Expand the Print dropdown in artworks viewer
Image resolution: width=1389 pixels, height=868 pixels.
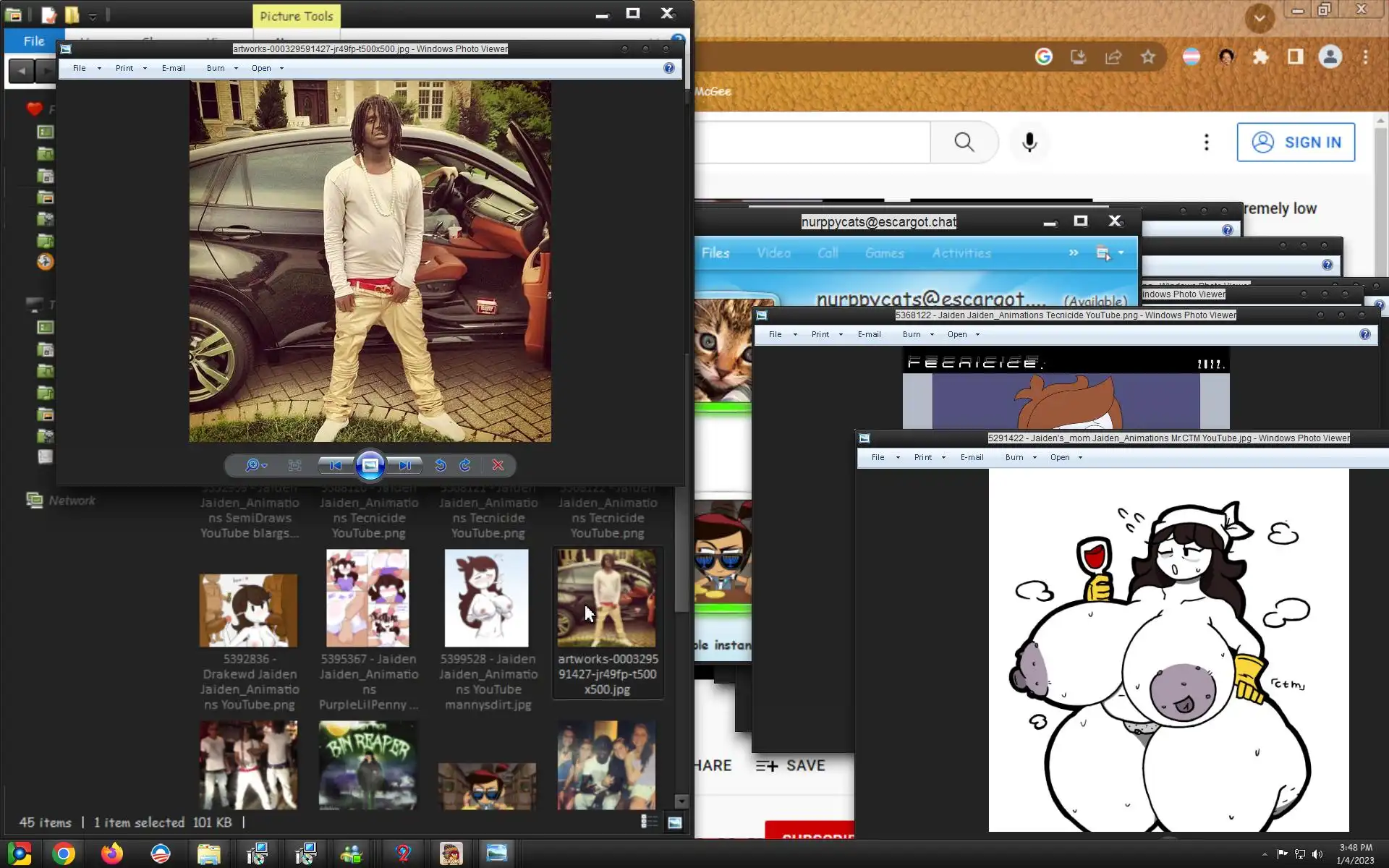pos(145,68)
